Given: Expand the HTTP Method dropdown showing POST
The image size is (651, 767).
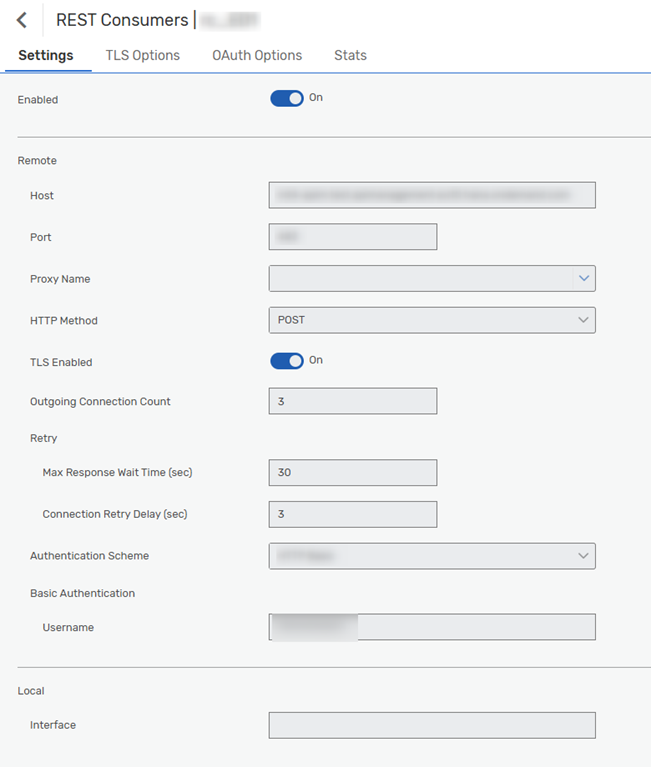Looking at the screenshot, I should (x=432, y=320).
